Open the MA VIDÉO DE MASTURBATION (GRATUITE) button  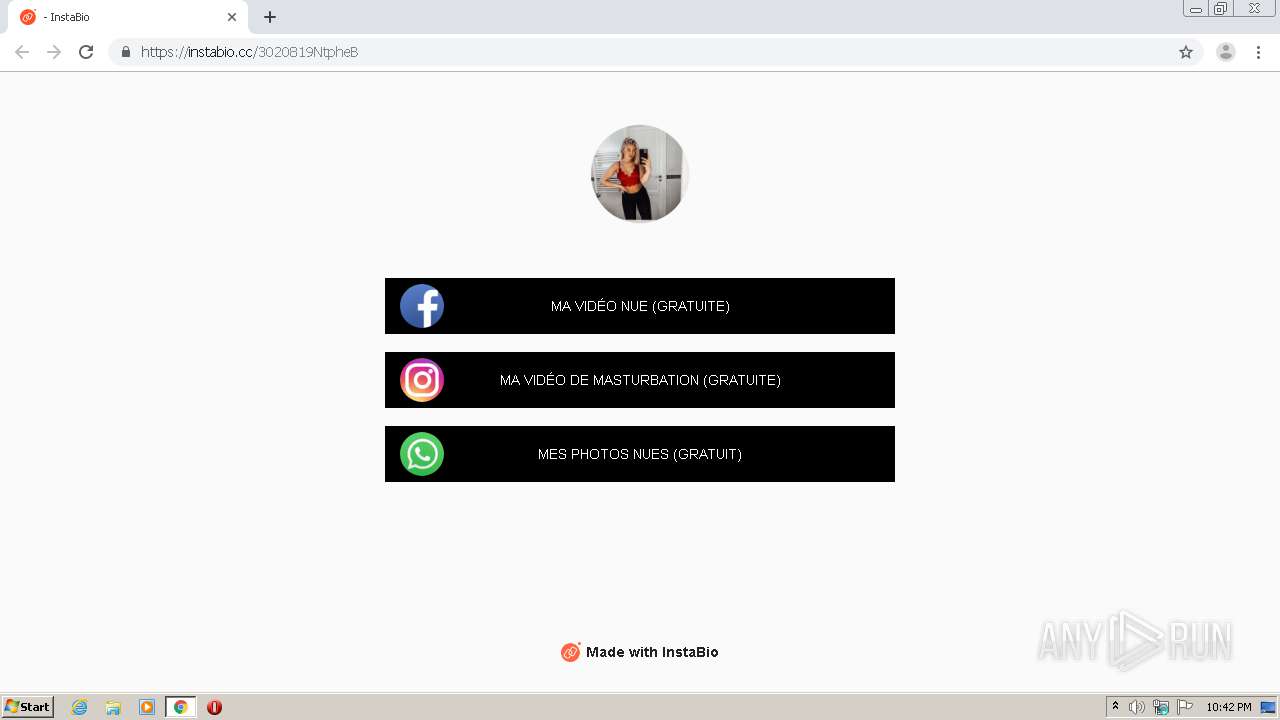coord(640,380)
